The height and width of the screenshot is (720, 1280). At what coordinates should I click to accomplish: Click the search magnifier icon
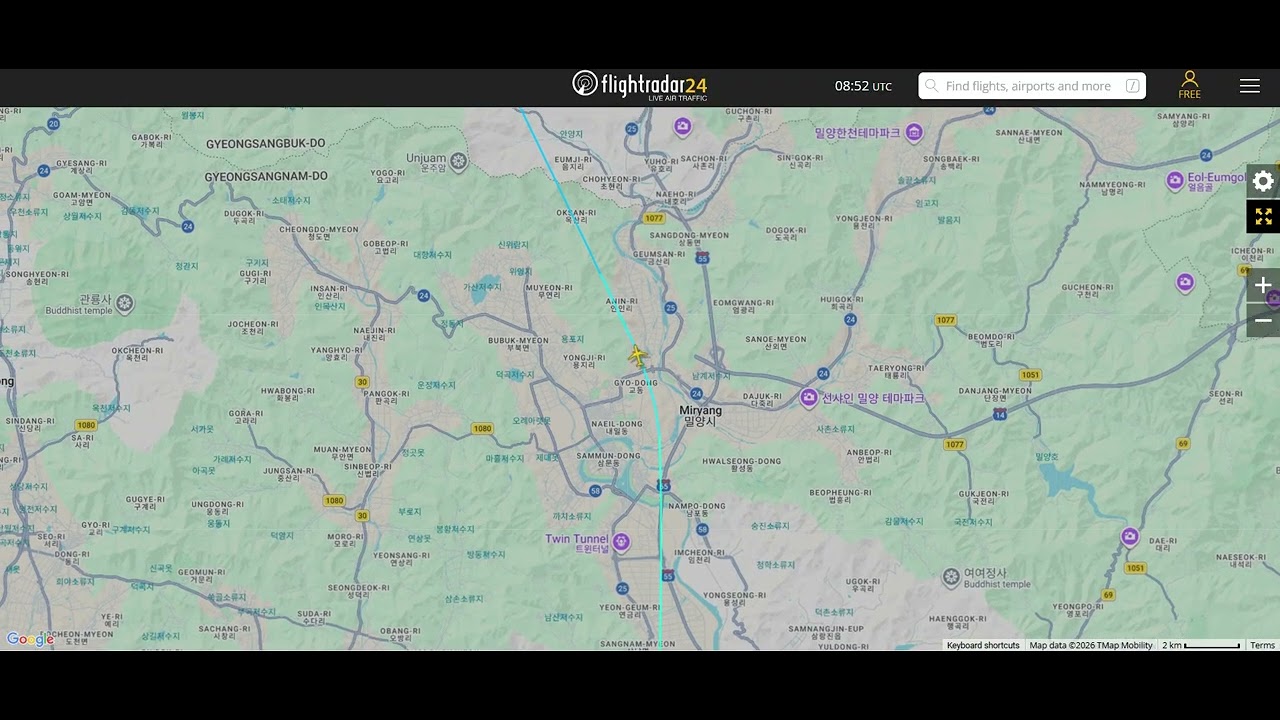point(931,86)
